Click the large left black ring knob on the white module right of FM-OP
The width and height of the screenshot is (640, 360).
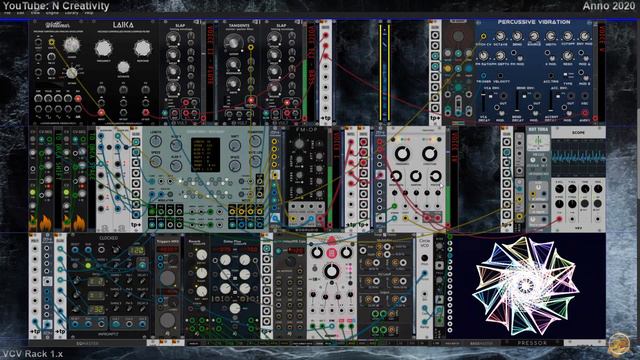pos(402,154)
